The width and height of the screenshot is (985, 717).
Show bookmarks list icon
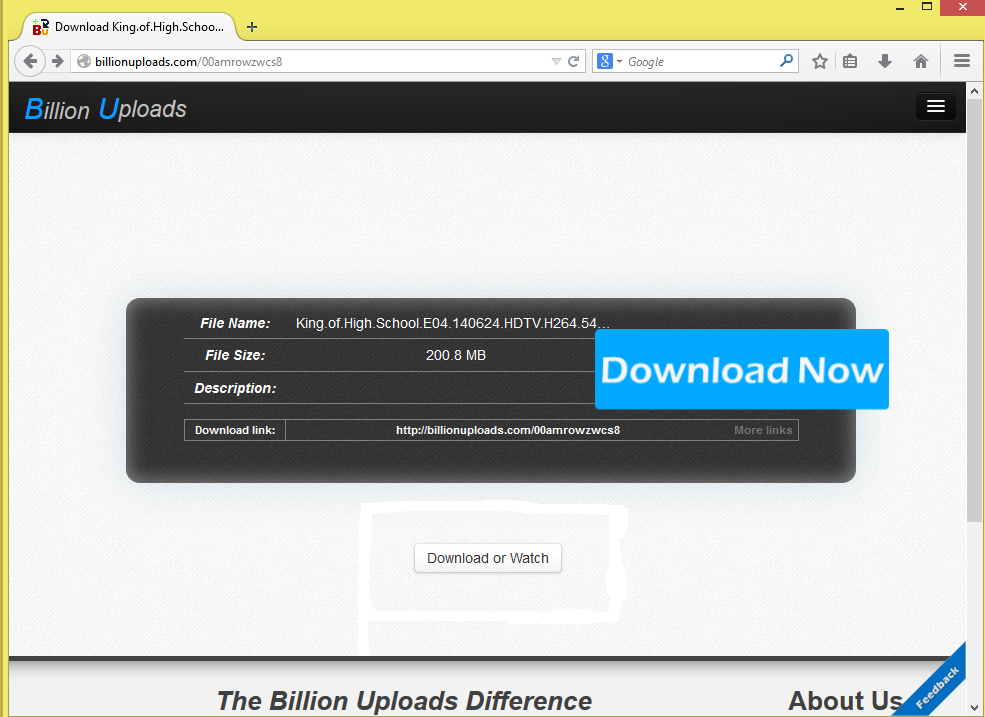(x=850, y=61)
